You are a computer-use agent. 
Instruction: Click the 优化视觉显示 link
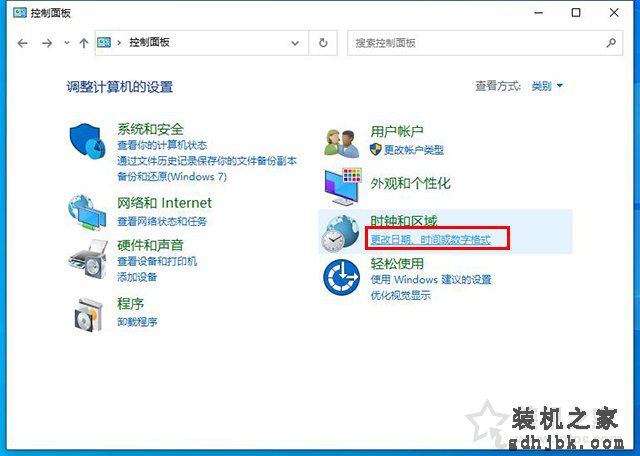[400, 296]
